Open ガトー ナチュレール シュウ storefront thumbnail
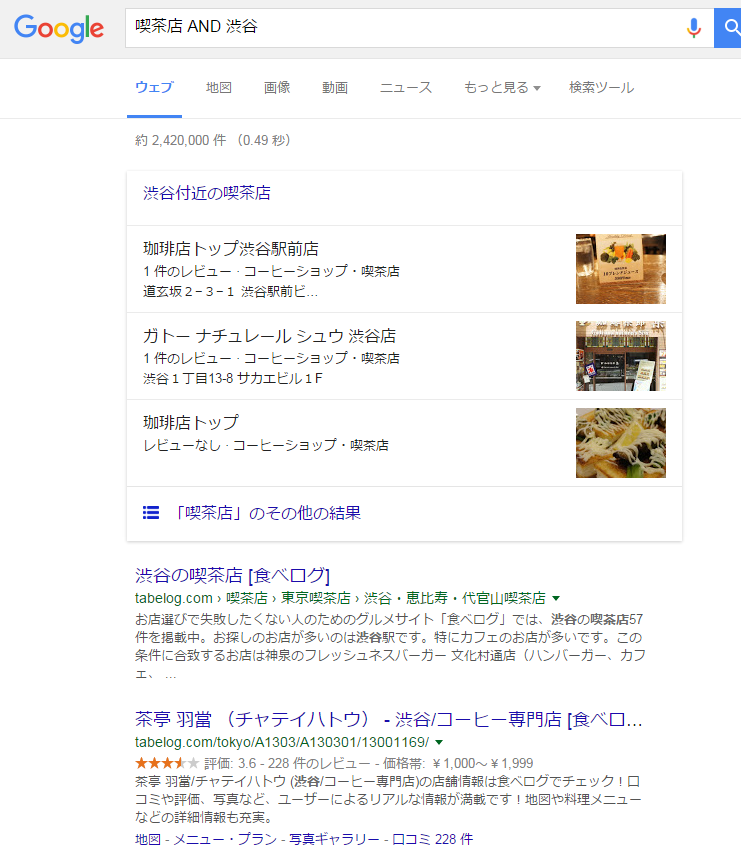The image size is (741, 867). [620, 356]
